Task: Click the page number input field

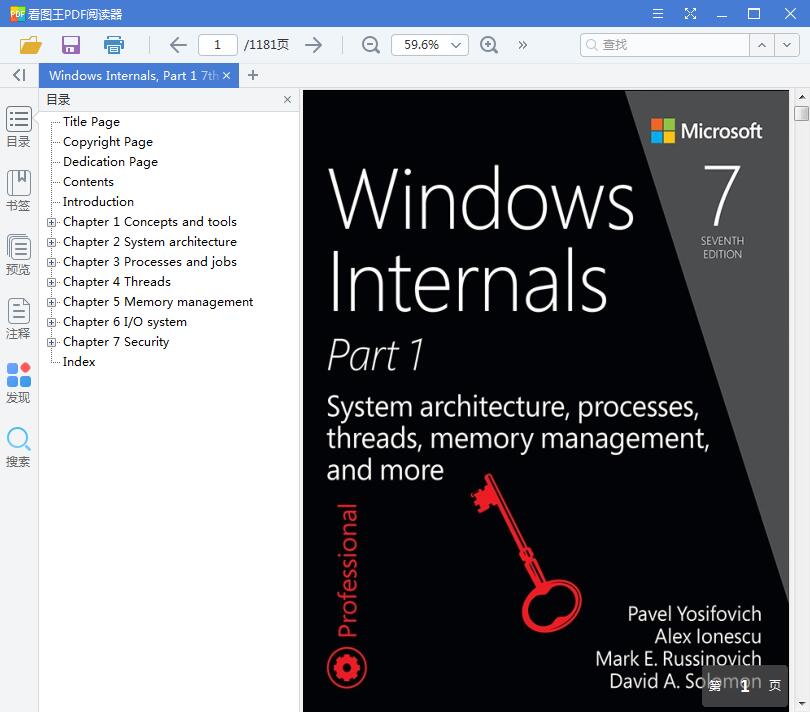Action: [x=217, y=44]
